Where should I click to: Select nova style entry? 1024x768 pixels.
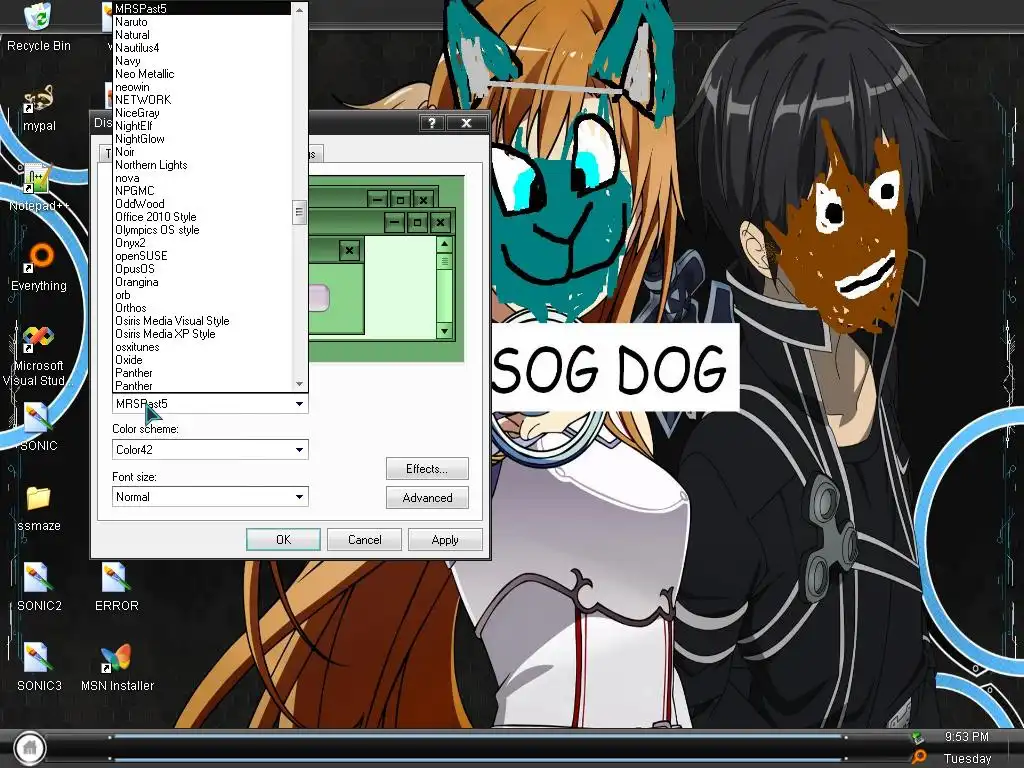(202, 178)
